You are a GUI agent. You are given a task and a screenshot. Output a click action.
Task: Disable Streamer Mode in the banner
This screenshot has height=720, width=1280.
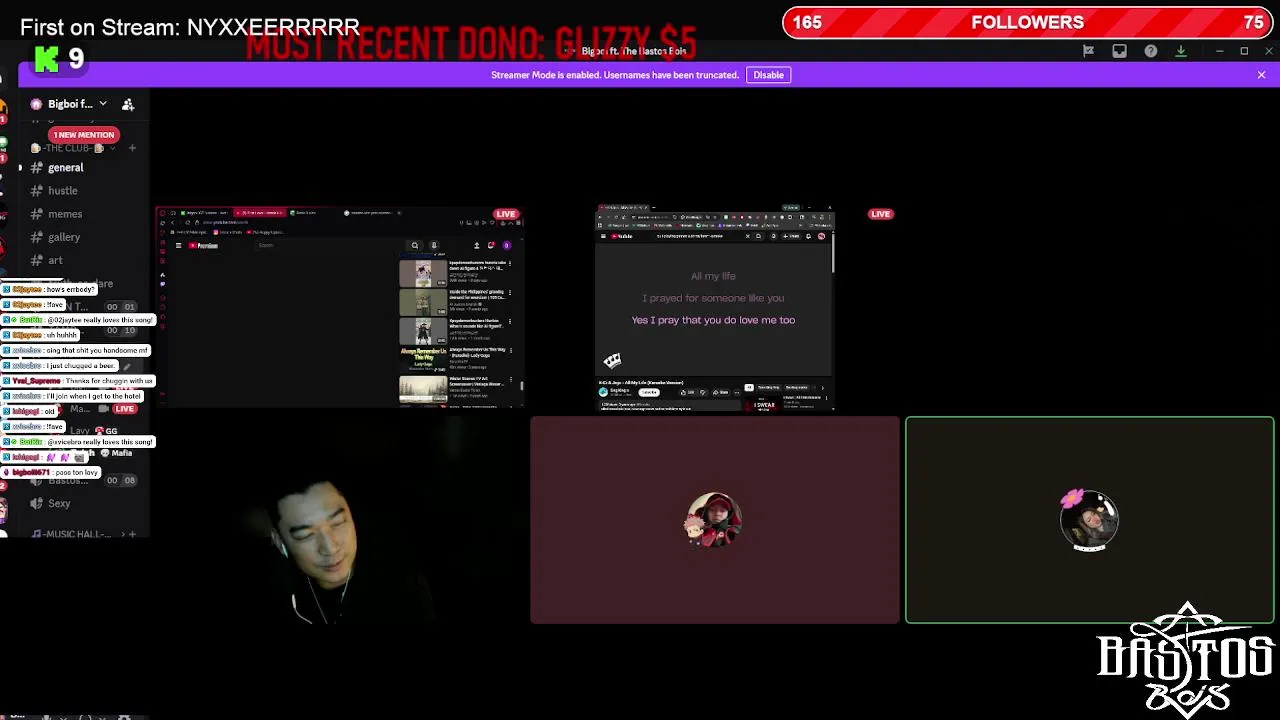click(x=768, y=75)
